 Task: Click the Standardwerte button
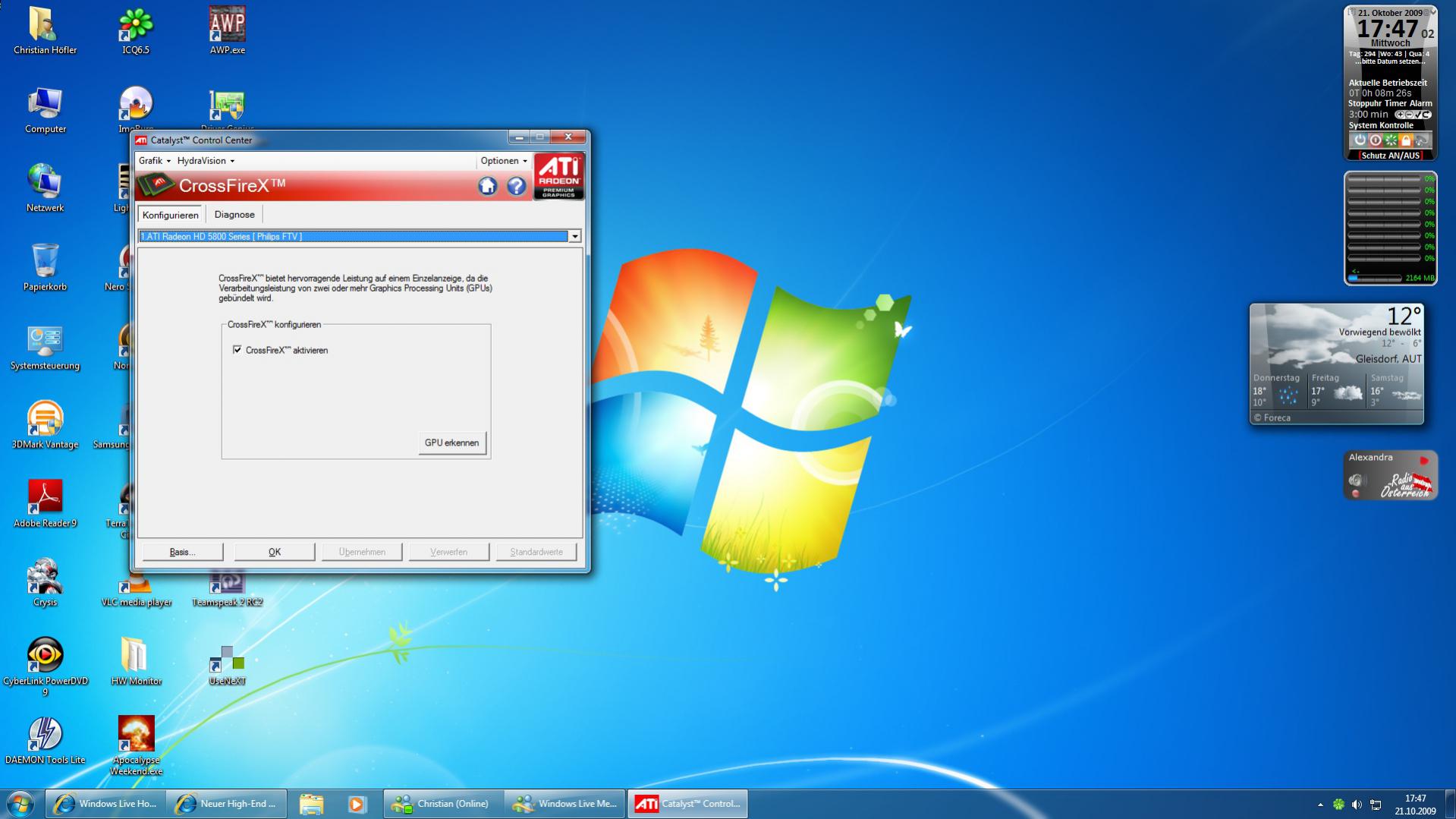(536, 552)
